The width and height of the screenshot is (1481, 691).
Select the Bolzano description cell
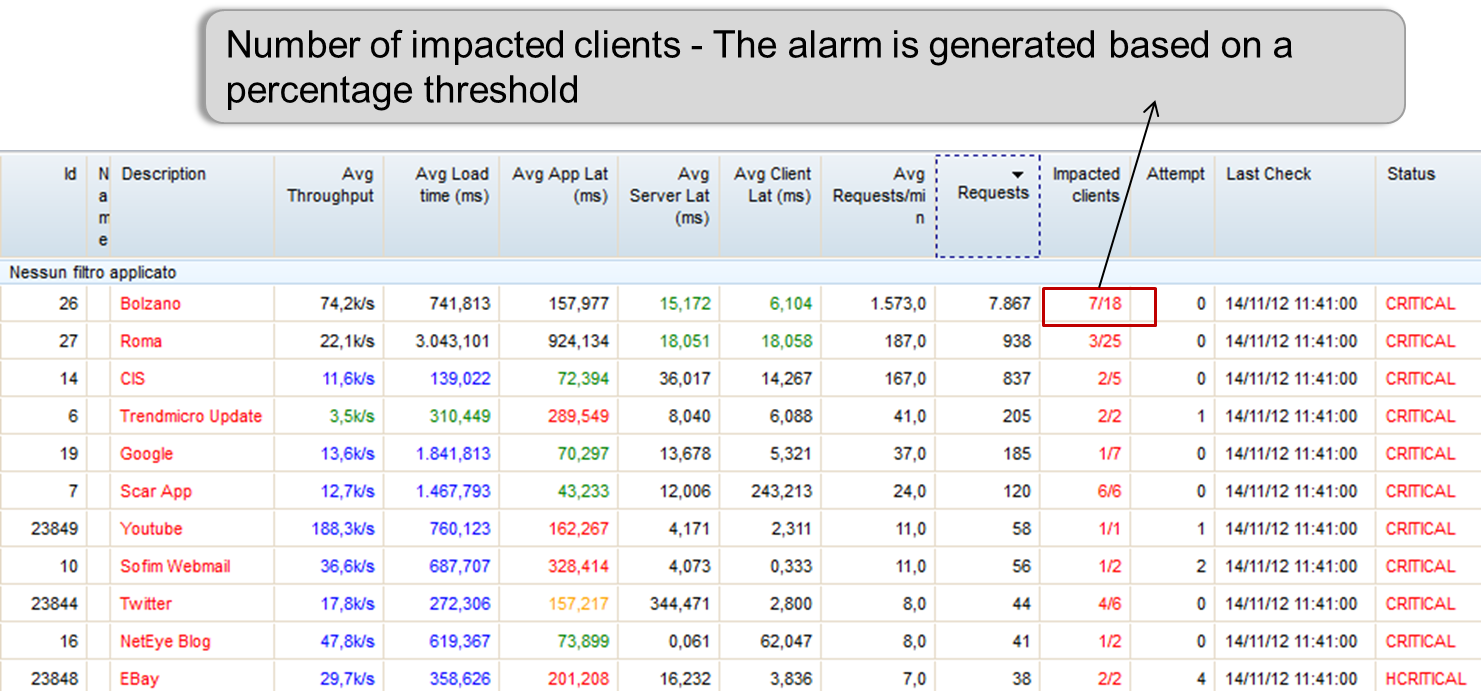tap(192, 304)
